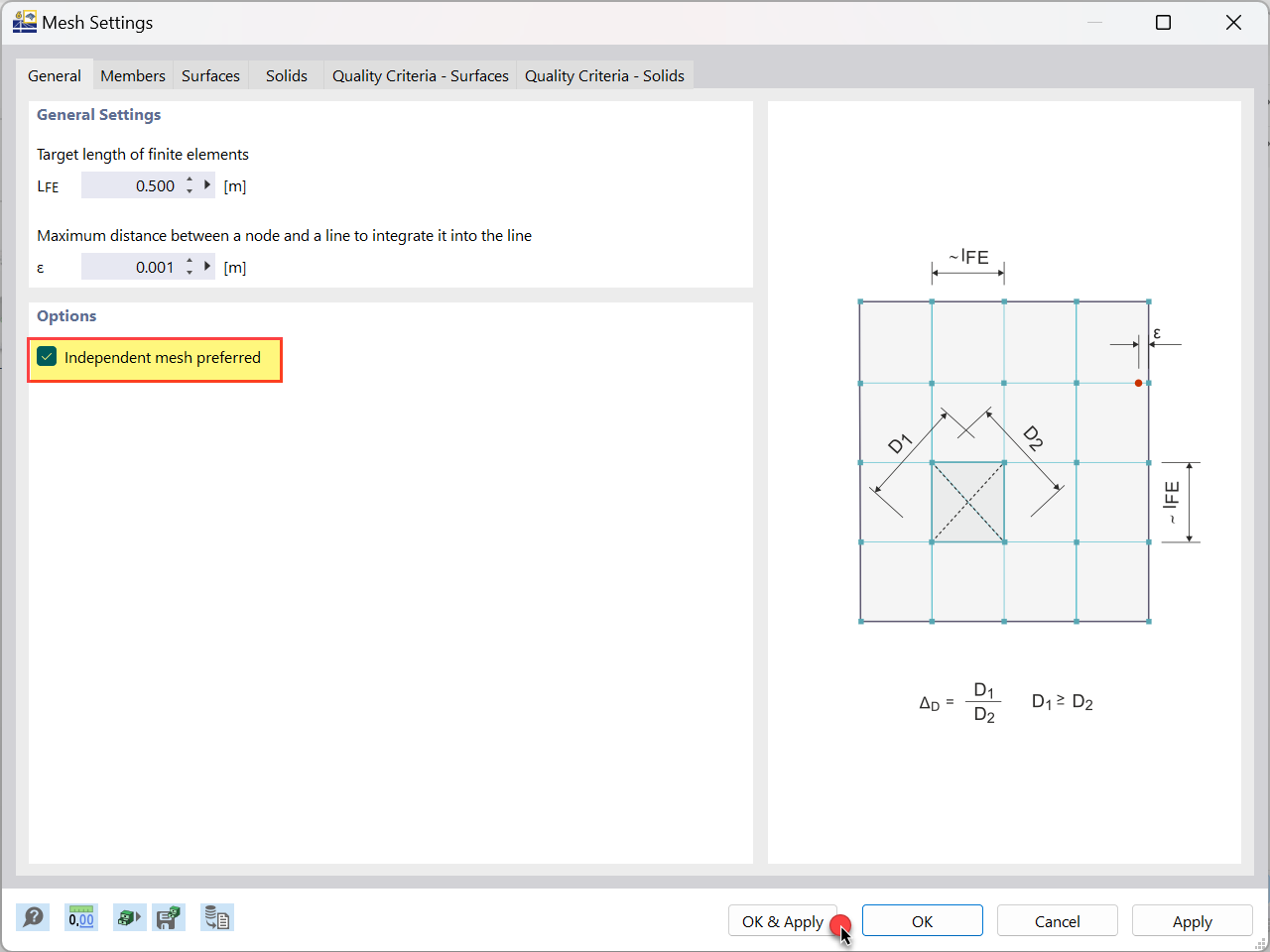Click the OK & Apply button

coord(783,920)
